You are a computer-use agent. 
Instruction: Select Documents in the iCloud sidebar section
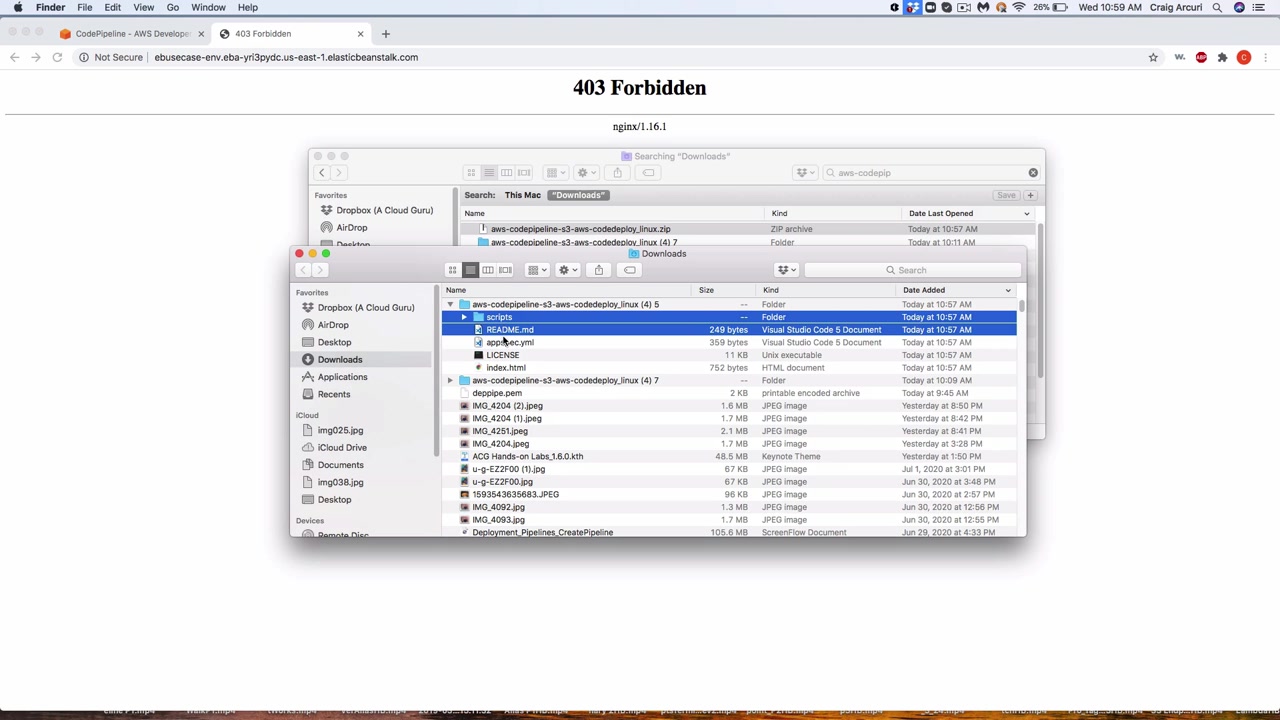click(340, 465)
